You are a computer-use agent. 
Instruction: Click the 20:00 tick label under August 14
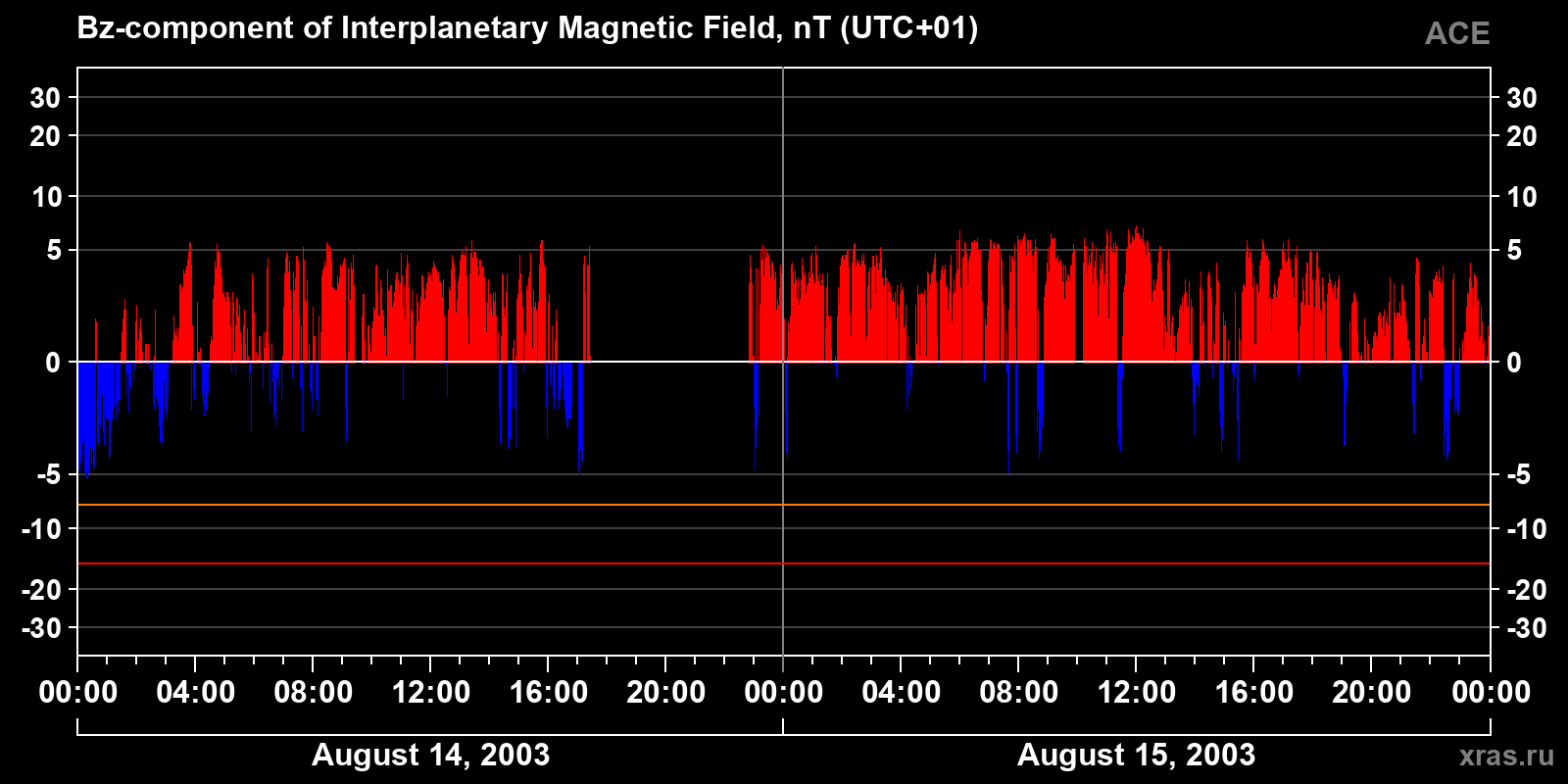[665, 692]
